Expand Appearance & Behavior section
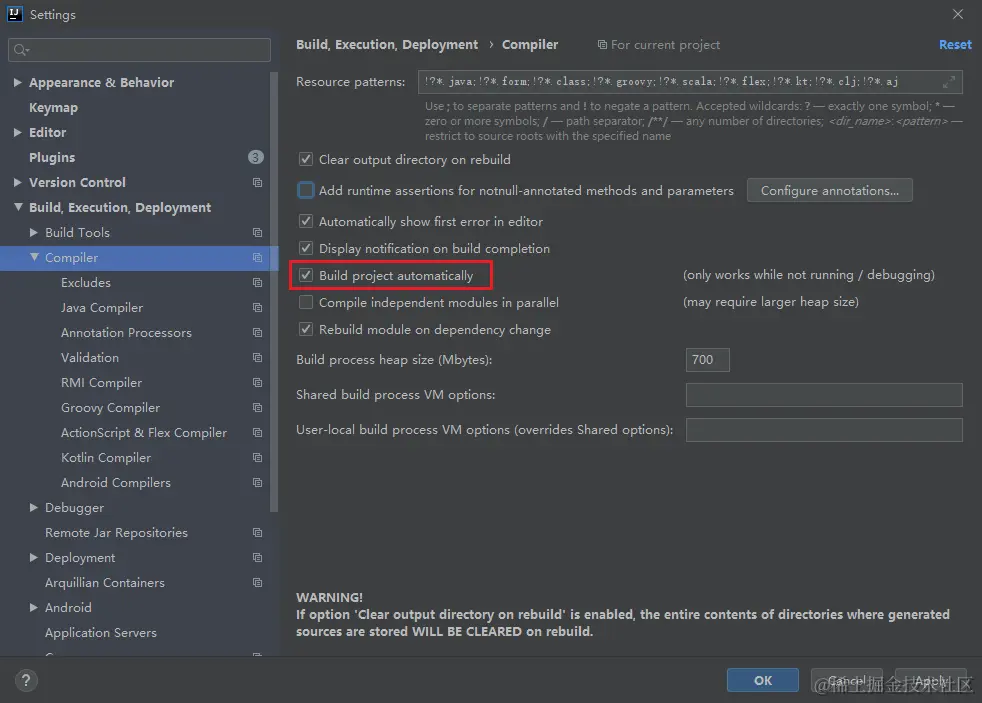Viewport: 982px width, 703px height. click(x=18, y=82)
